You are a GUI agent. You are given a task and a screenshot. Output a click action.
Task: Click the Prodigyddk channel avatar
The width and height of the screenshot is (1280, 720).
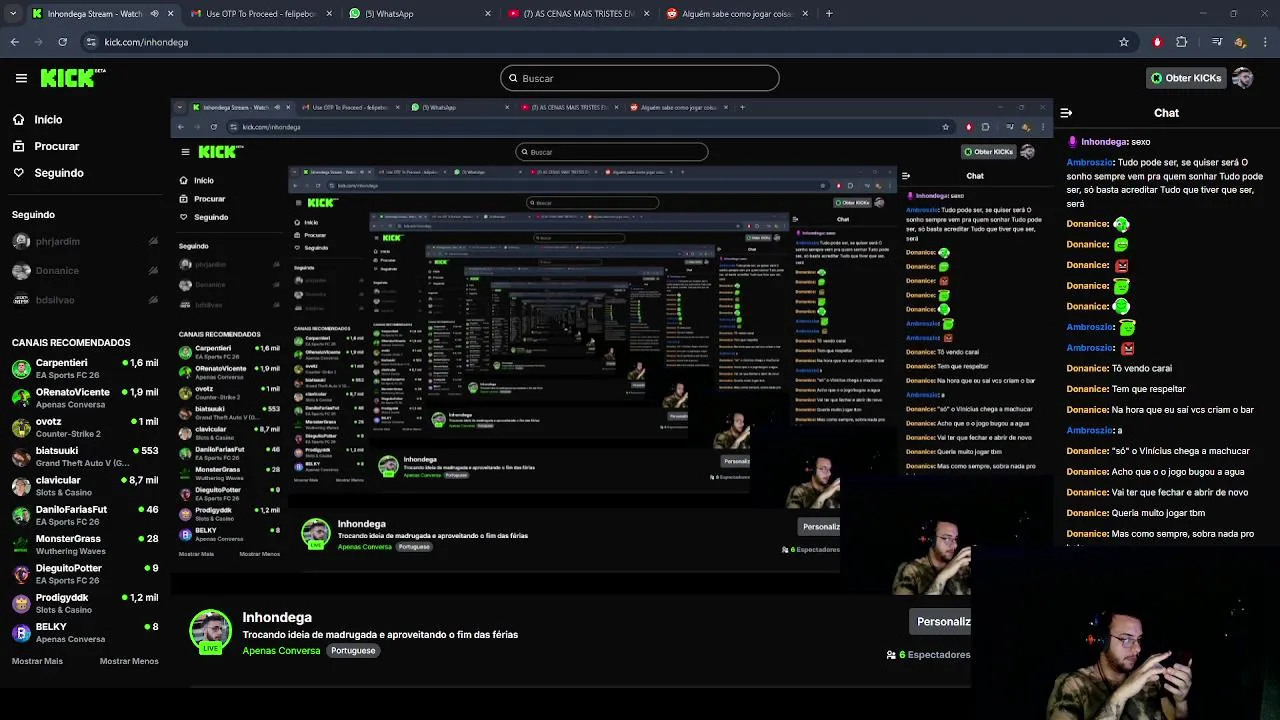coord(21,604)
